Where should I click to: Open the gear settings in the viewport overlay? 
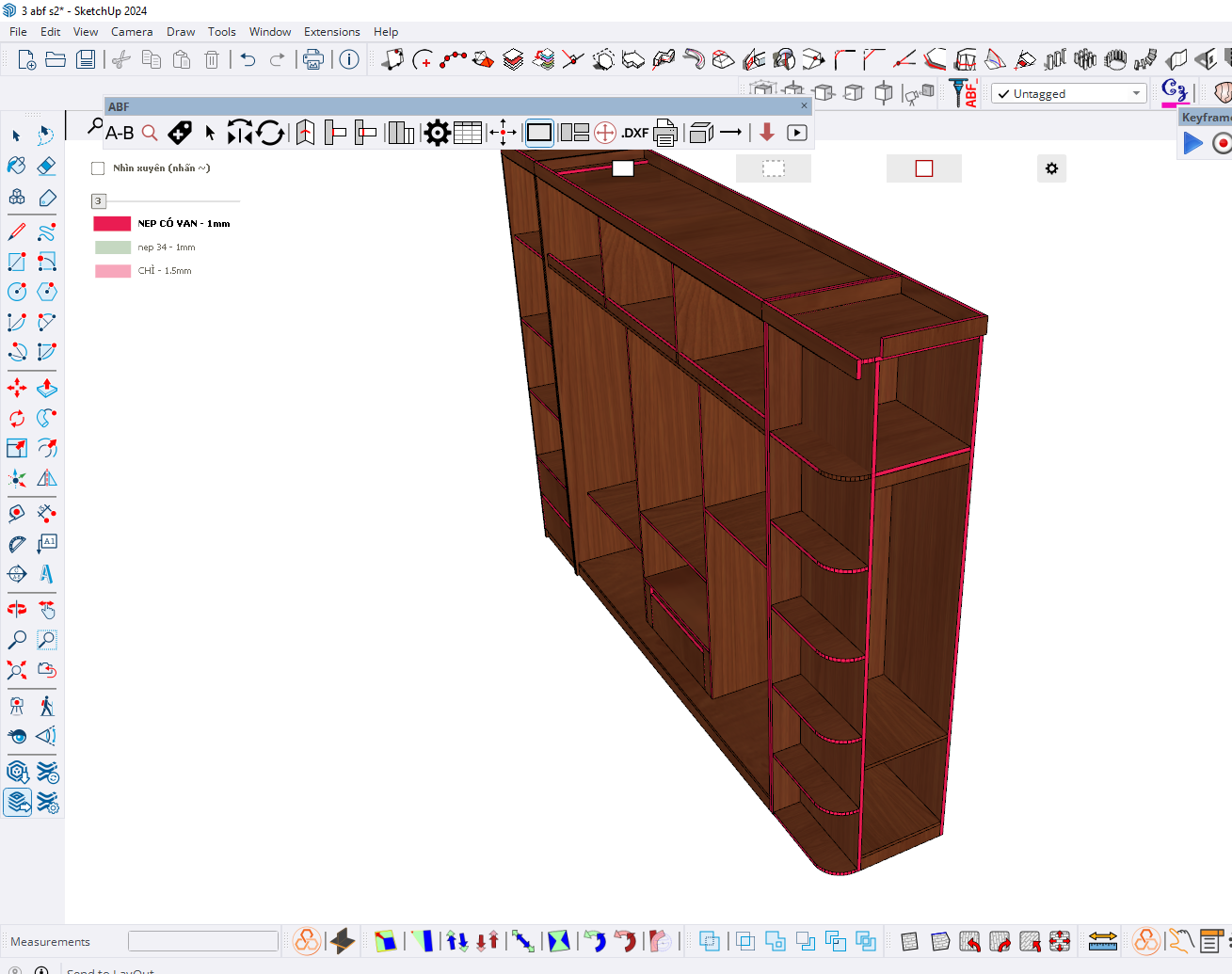pos(1051,168)
